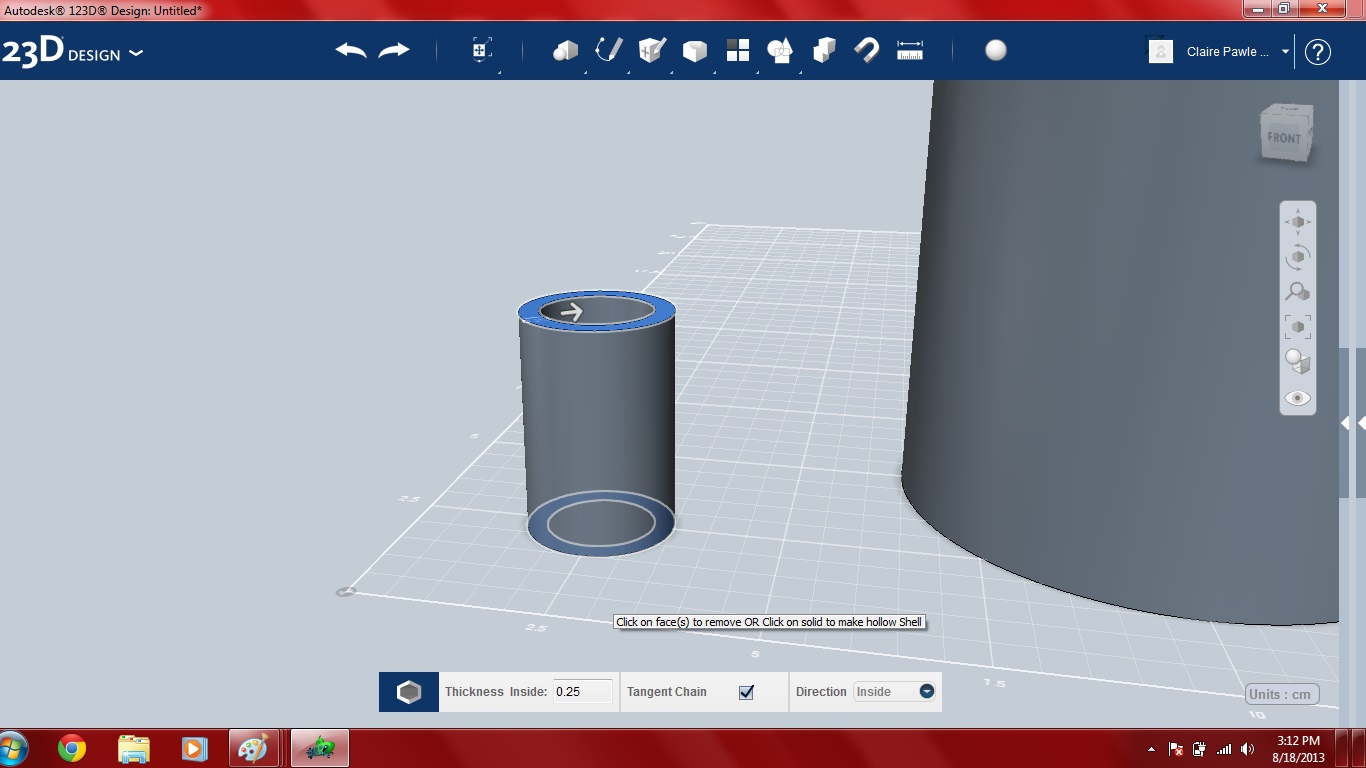The height and width of the screenshot is (768, 1366).
Task: Click the Units : cm button
Action: pos(1282,694)
